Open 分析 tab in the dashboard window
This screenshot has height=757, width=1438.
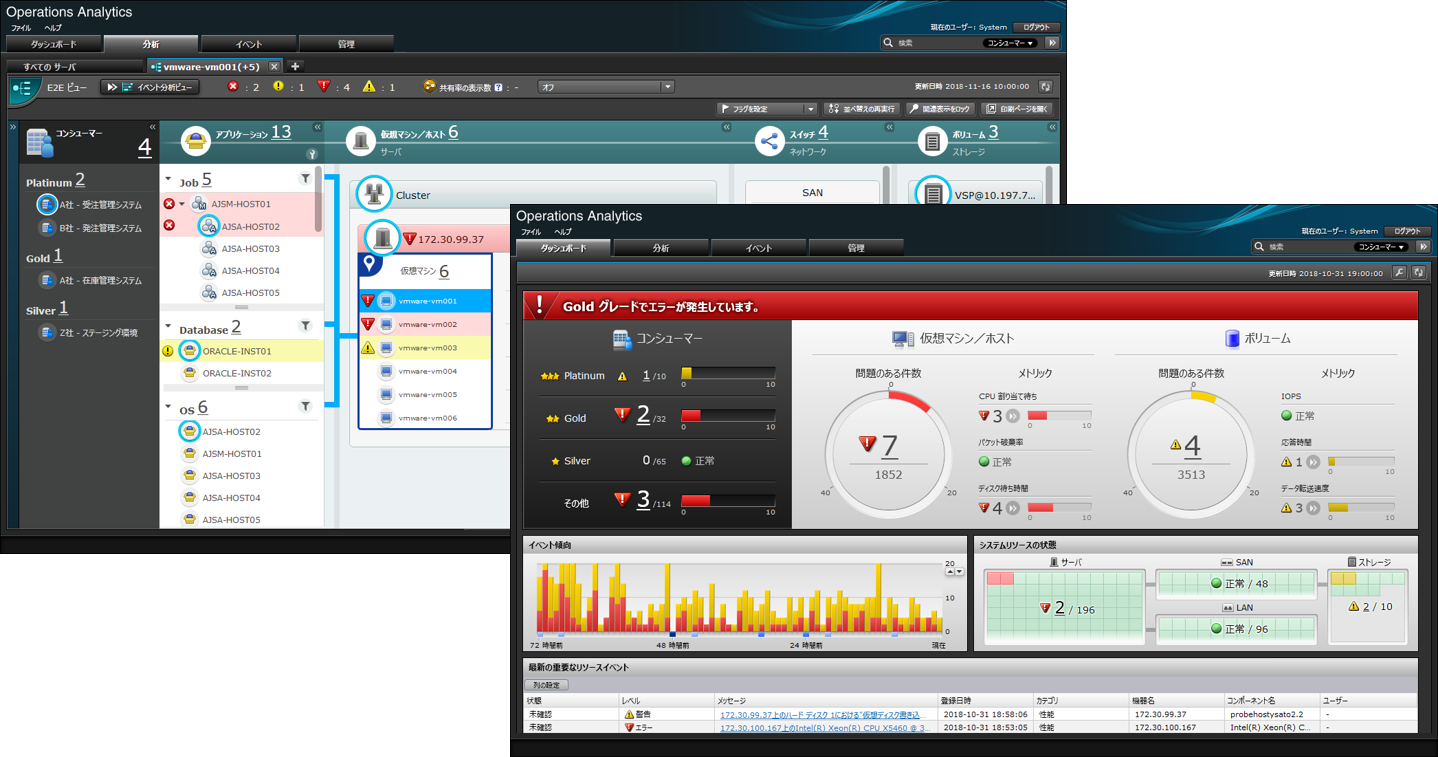(660, 247)
